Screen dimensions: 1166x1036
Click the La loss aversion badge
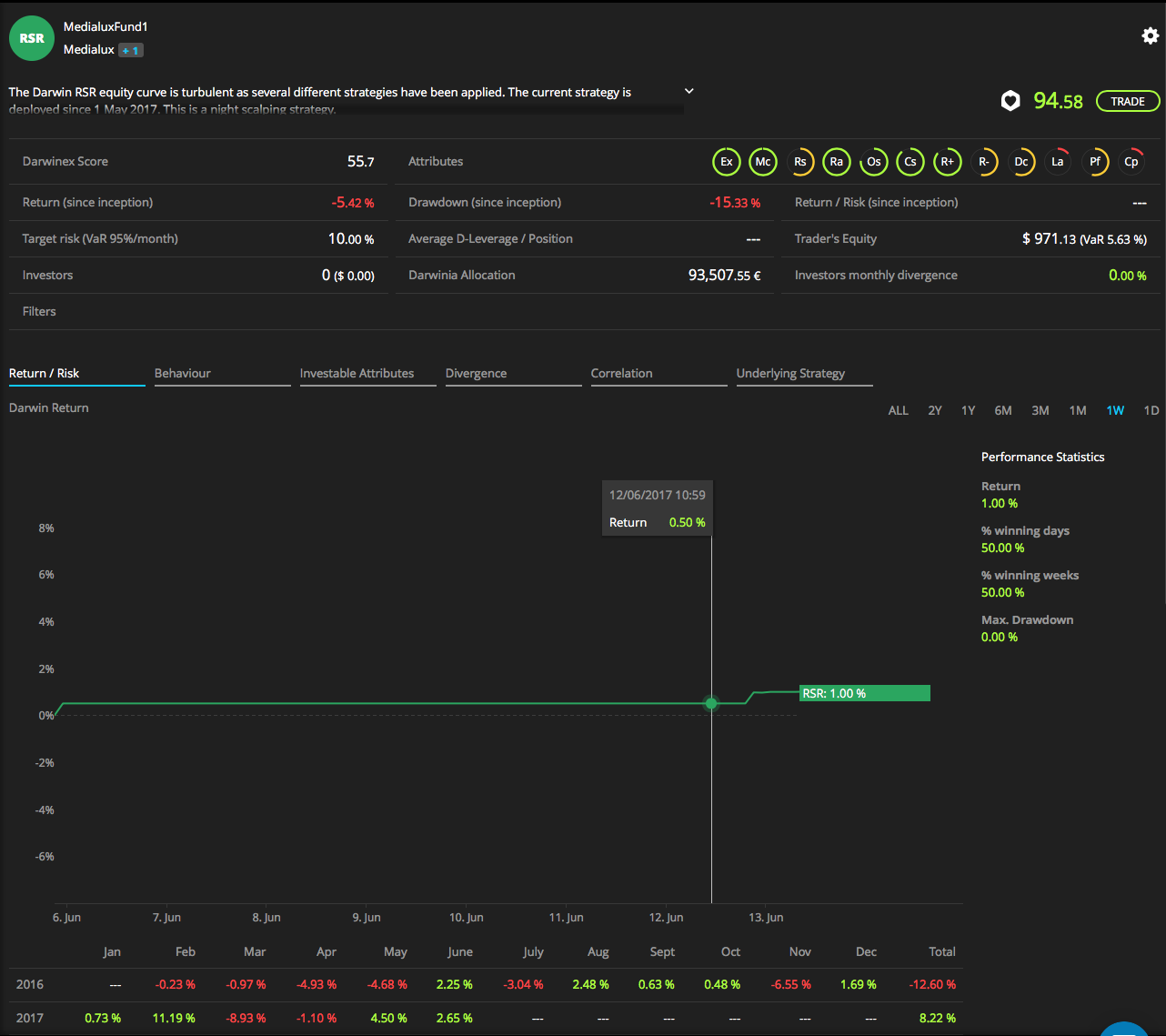(x=1058, y=162)
